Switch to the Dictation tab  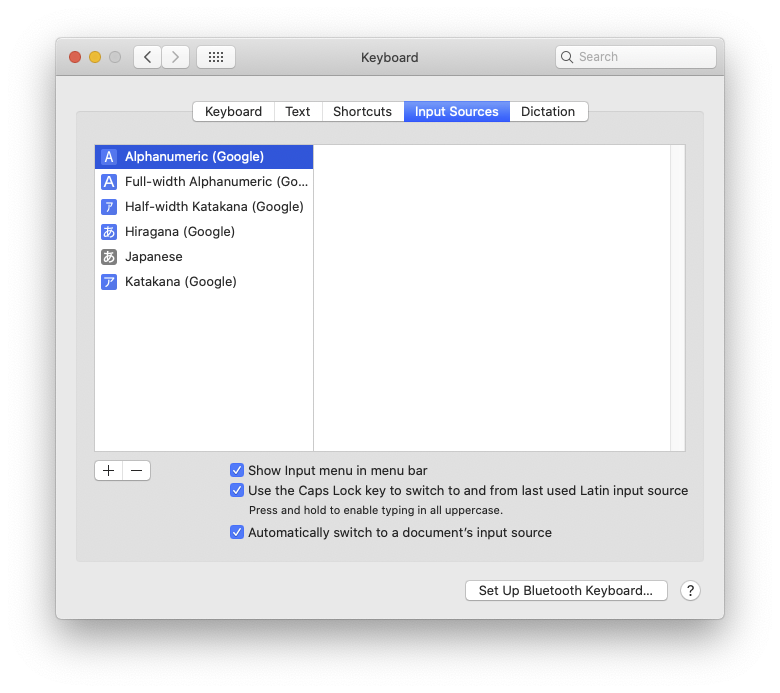click(x=548, y=112)
